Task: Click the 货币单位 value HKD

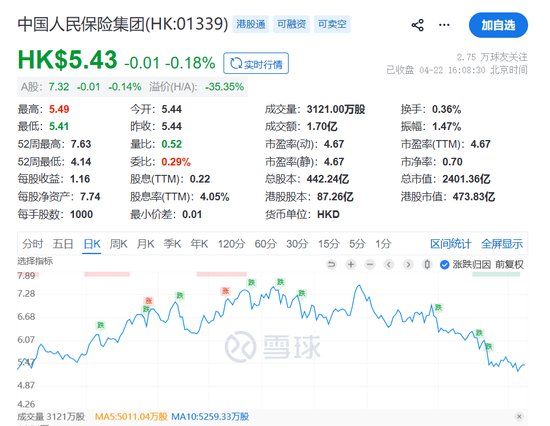Action: (328, 214)
